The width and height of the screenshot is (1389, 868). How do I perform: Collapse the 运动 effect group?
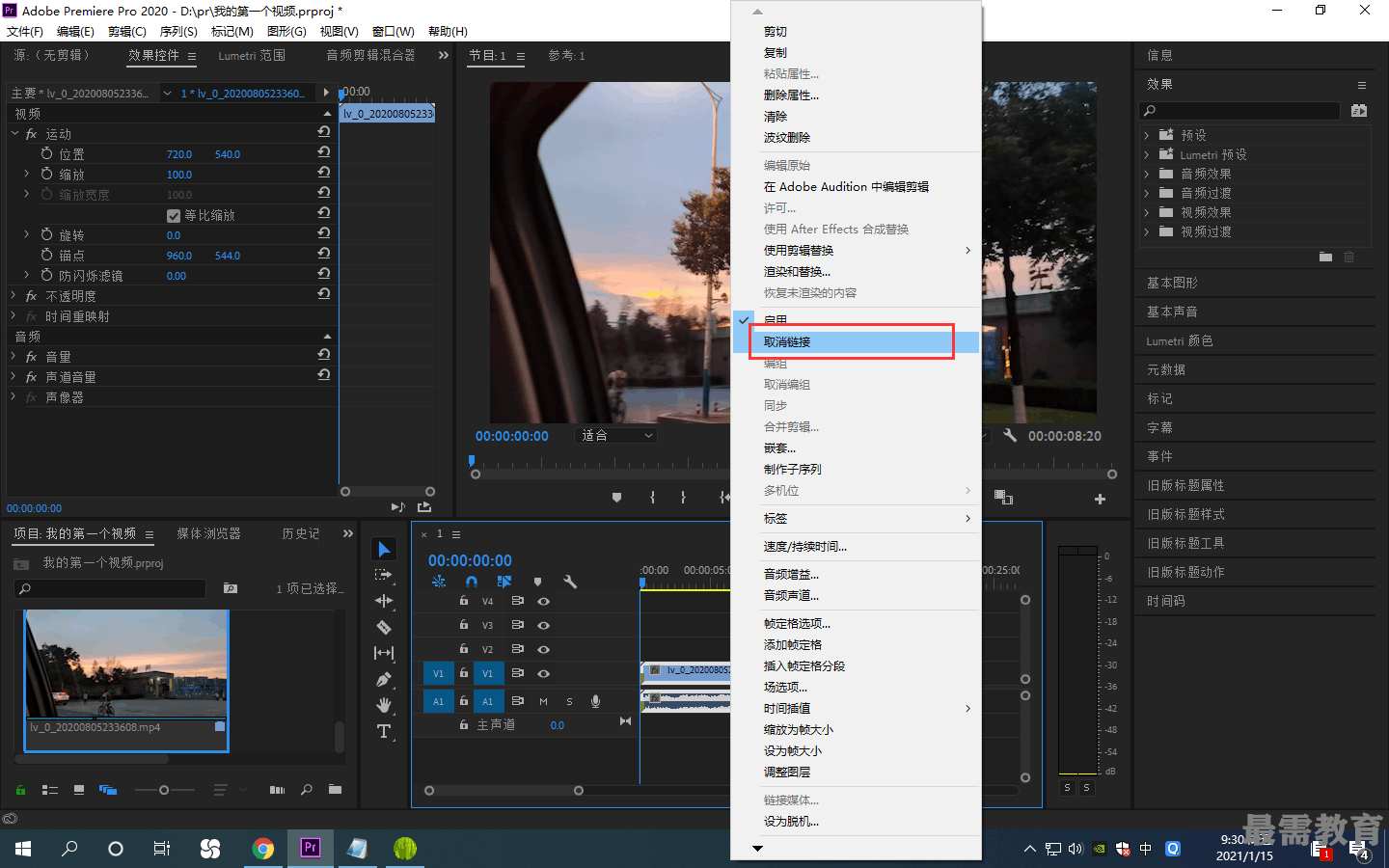14,133
